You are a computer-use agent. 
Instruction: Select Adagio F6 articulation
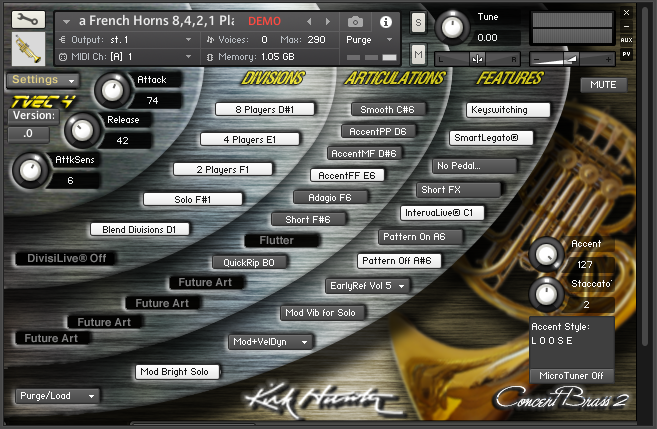pyautogui.click(x=330, y=197)
